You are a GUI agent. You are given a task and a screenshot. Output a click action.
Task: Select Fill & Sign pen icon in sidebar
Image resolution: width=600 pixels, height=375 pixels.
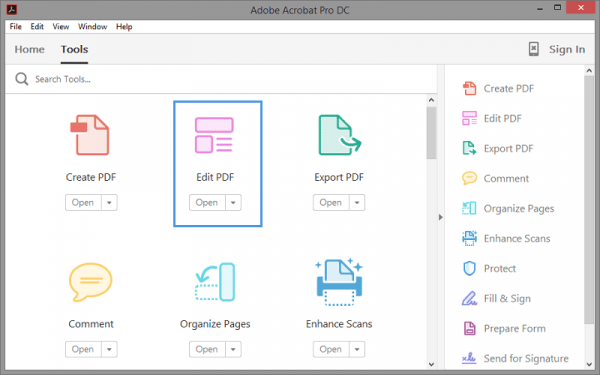tap(470, 298)
